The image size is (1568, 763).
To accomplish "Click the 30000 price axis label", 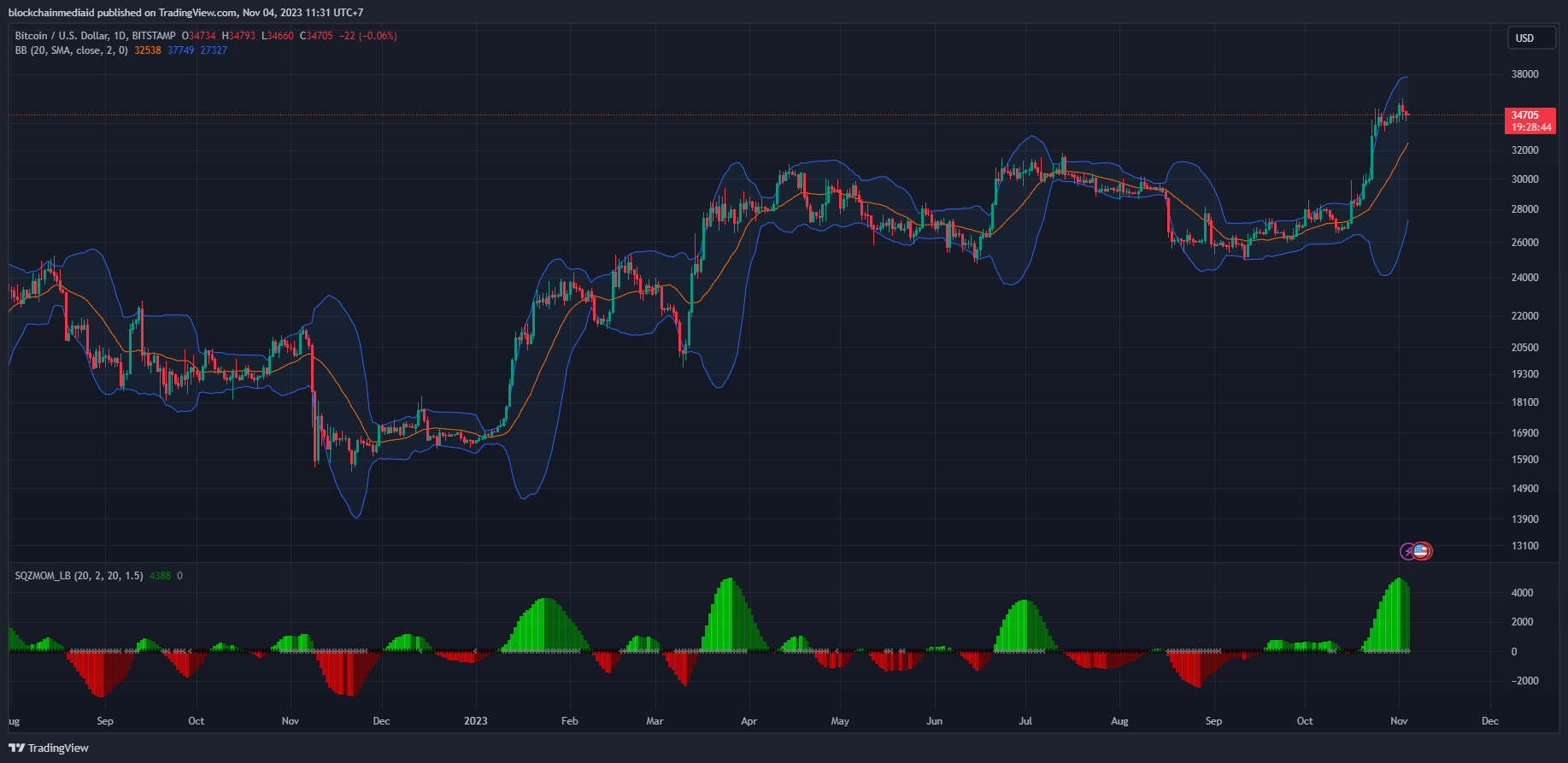I will click(1524, 179).
